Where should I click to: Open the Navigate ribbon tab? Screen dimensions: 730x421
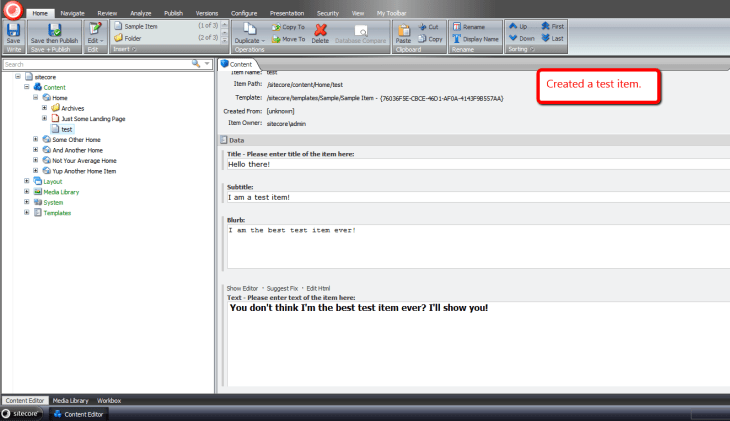[x=73, y=13]
